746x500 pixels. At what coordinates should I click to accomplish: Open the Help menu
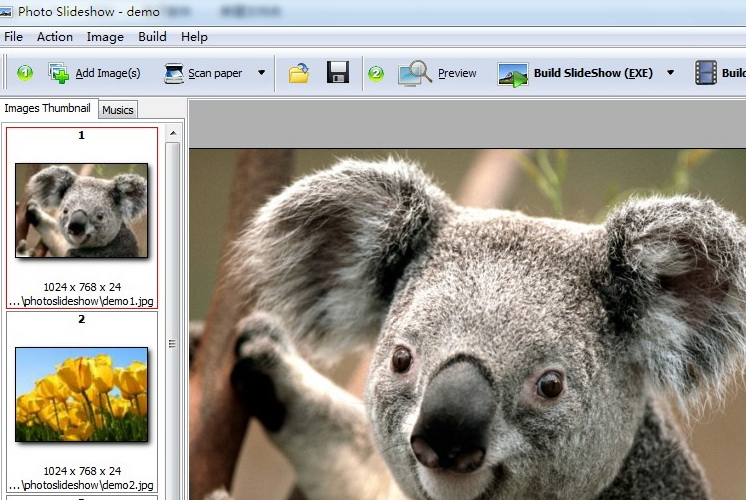tap(194, 37)
